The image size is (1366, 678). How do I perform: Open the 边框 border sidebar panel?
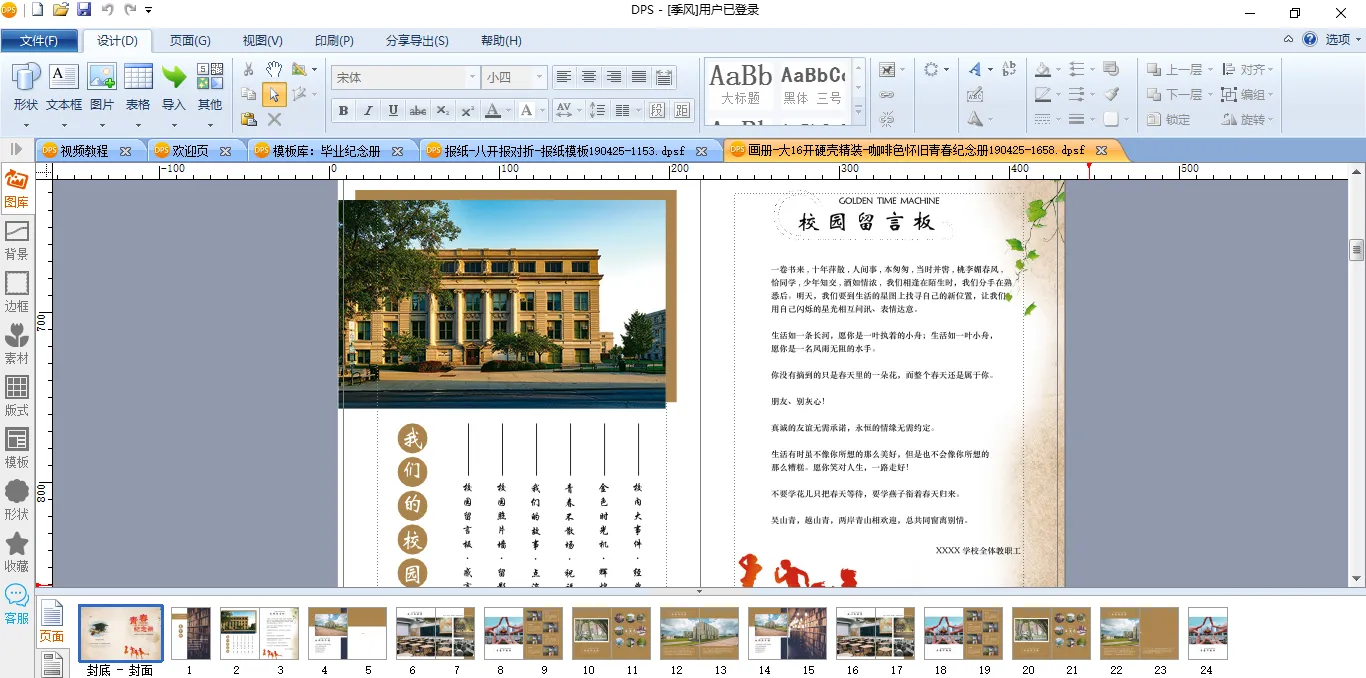(17, 293)
